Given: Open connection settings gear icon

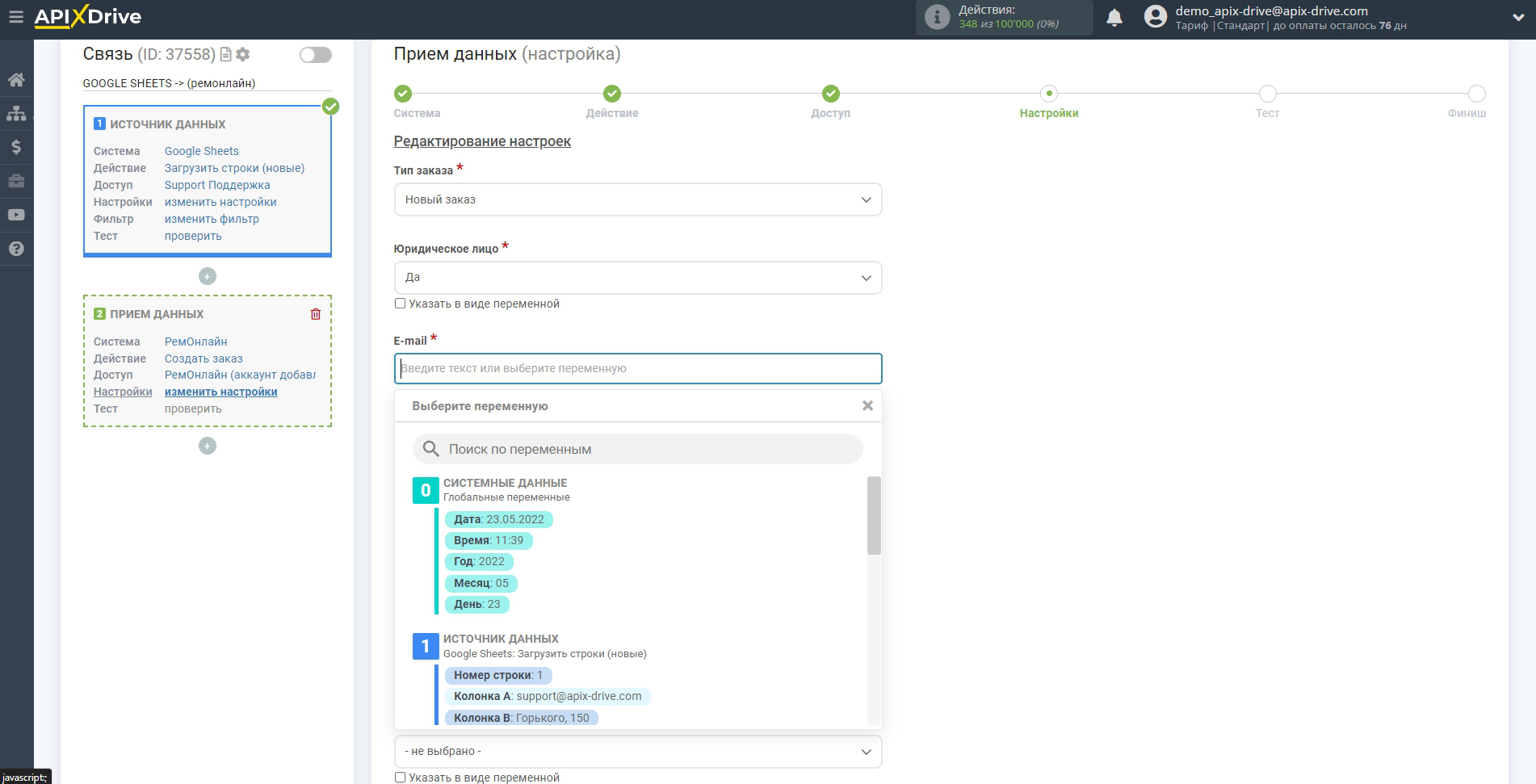Looking at the screenshot, I should click(243, 54).
